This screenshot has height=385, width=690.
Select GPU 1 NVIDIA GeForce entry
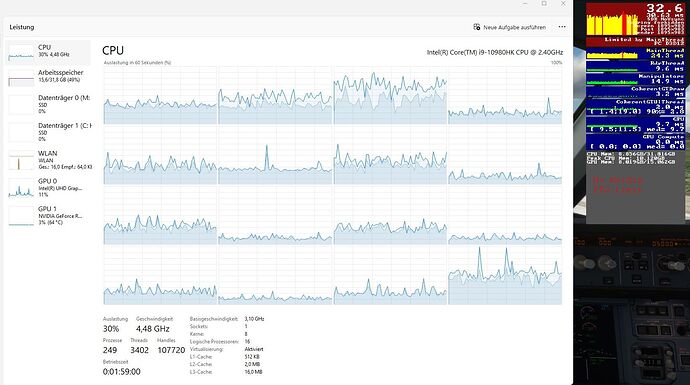pyautogui.click(x=48, y=216)
